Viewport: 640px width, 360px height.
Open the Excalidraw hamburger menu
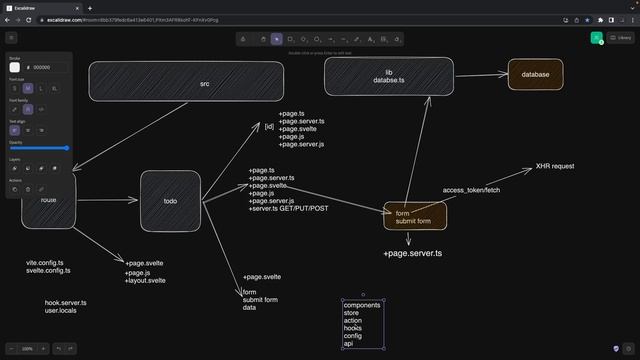11,38
